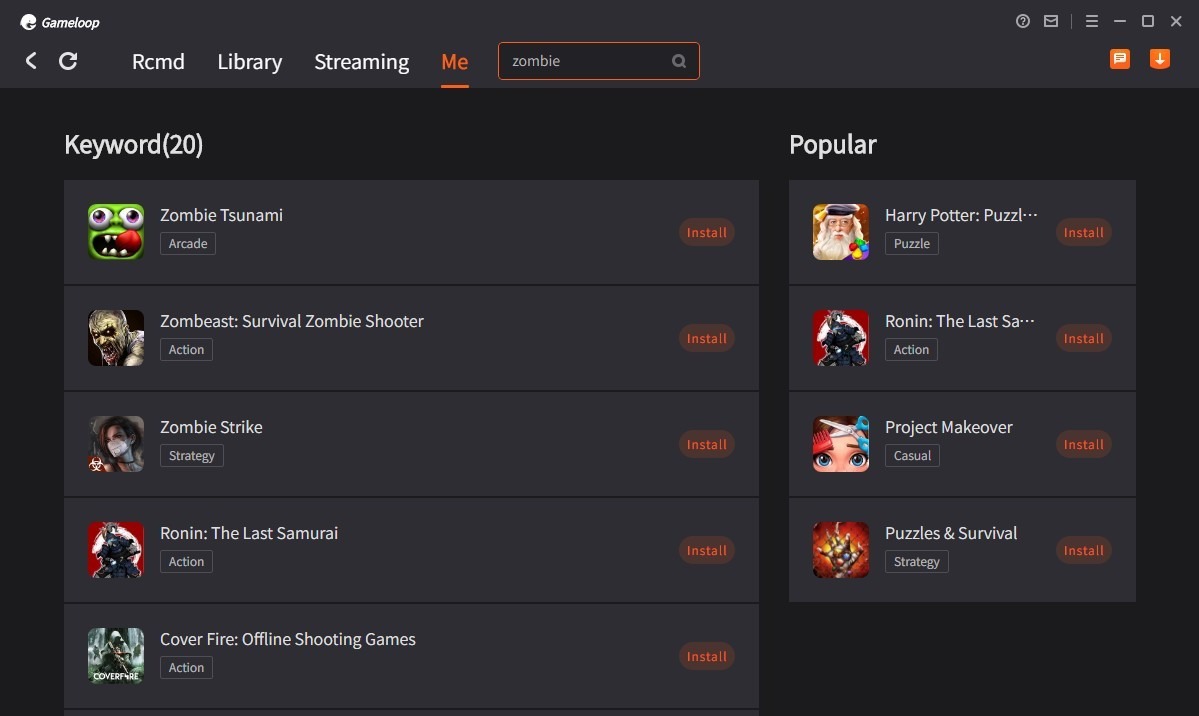Open Zombeast game icon
The height and width of the screenshot is (716, 1199).
pyautogui.click(x=115, y=338)
